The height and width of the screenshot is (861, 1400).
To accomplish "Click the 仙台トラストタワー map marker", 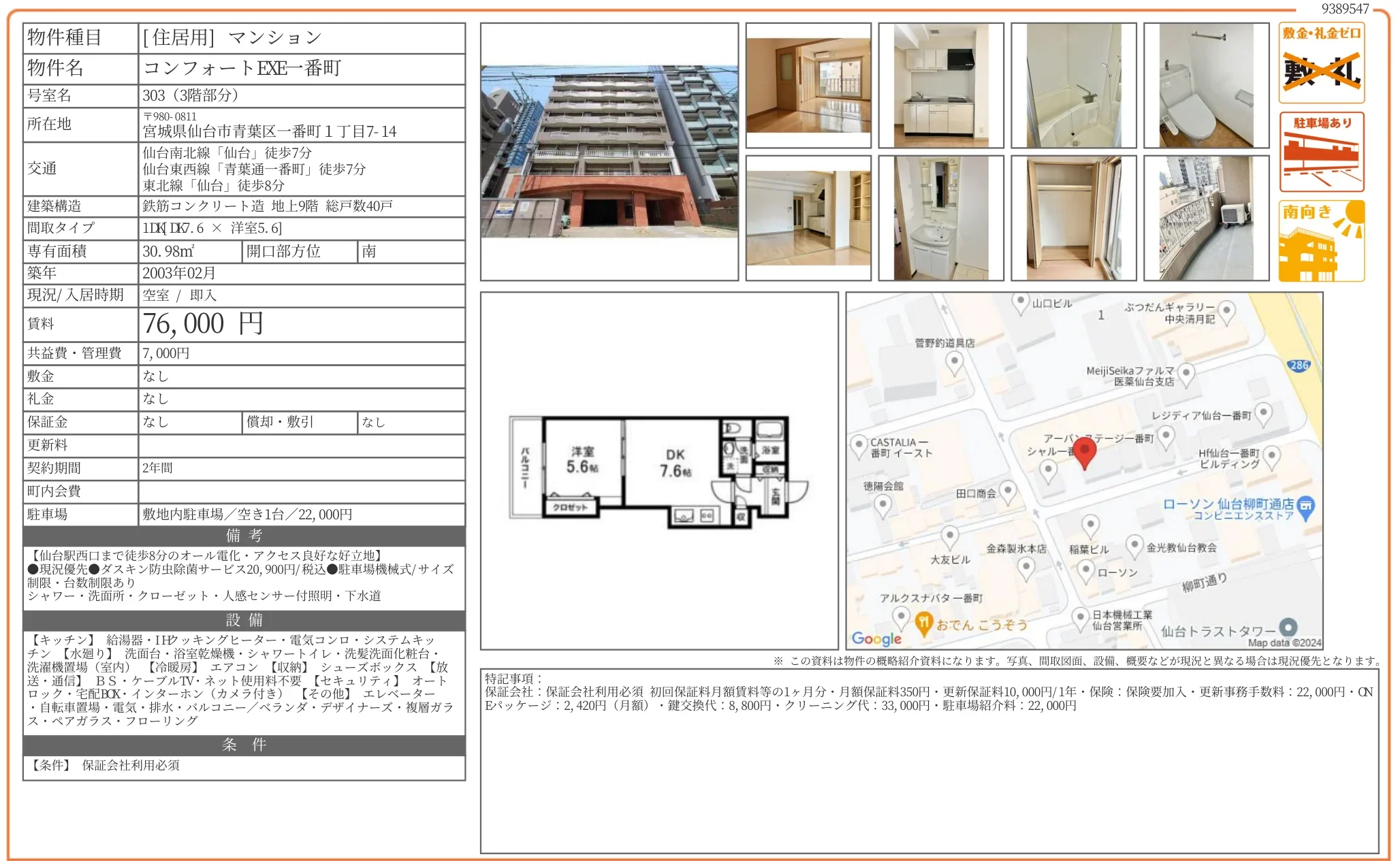I will 1288,627.
